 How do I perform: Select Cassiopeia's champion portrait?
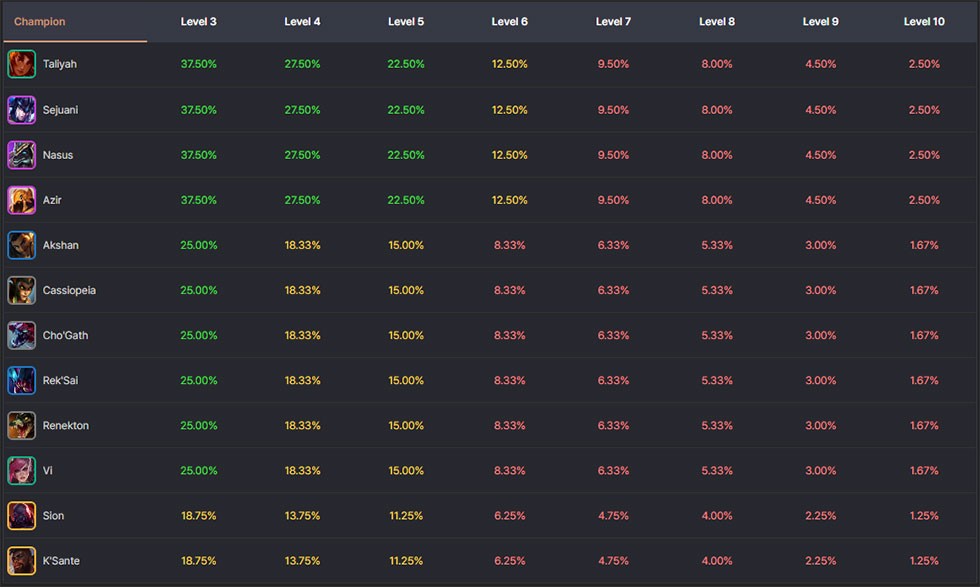point(21,290)
